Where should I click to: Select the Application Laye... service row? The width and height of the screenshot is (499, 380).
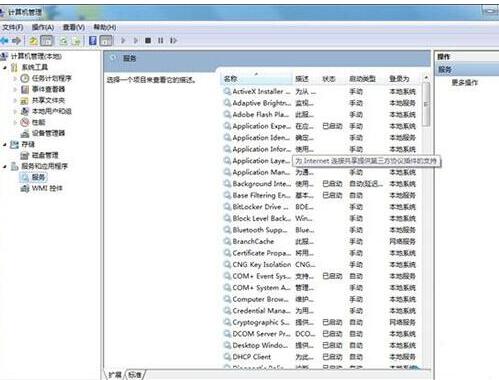[x=257, y=161]
